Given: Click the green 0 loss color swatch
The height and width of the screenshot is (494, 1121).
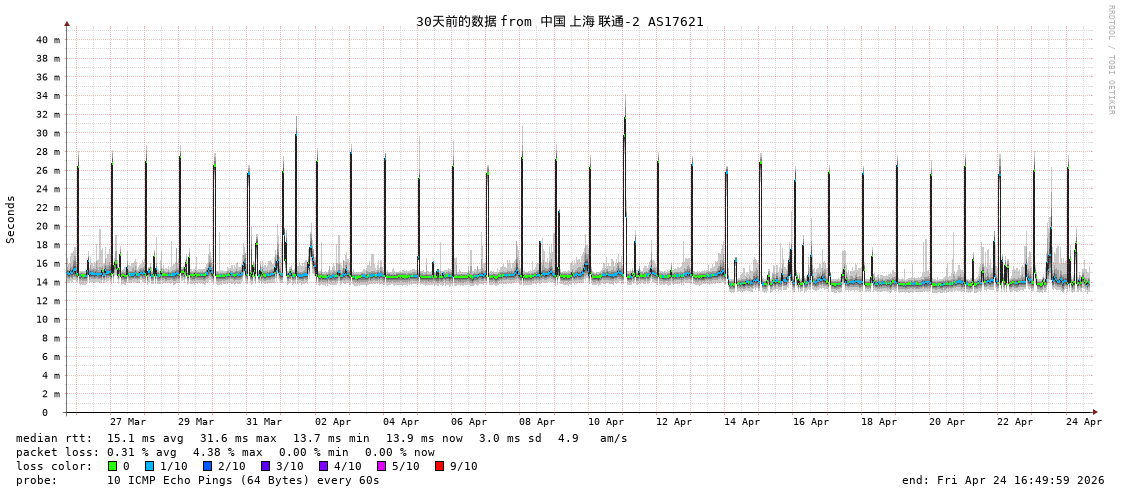Looking at the screenshot, I should [113, 466].
